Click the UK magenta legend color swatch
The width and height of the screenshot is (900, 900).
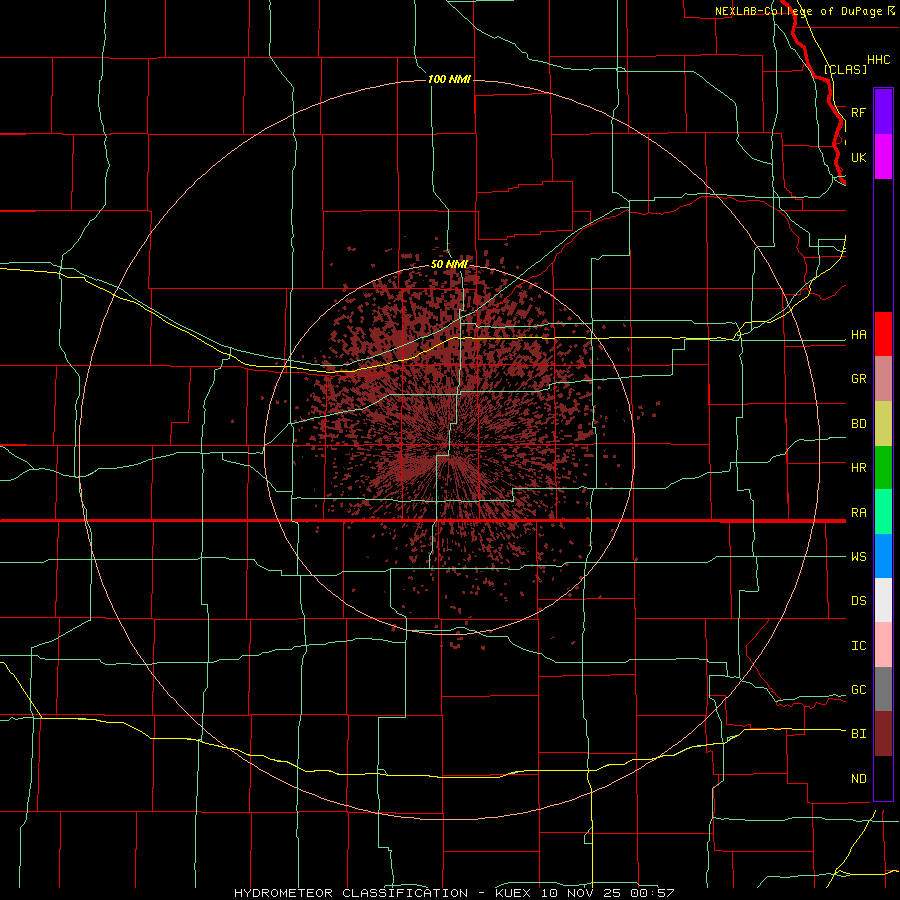[883, 157]
